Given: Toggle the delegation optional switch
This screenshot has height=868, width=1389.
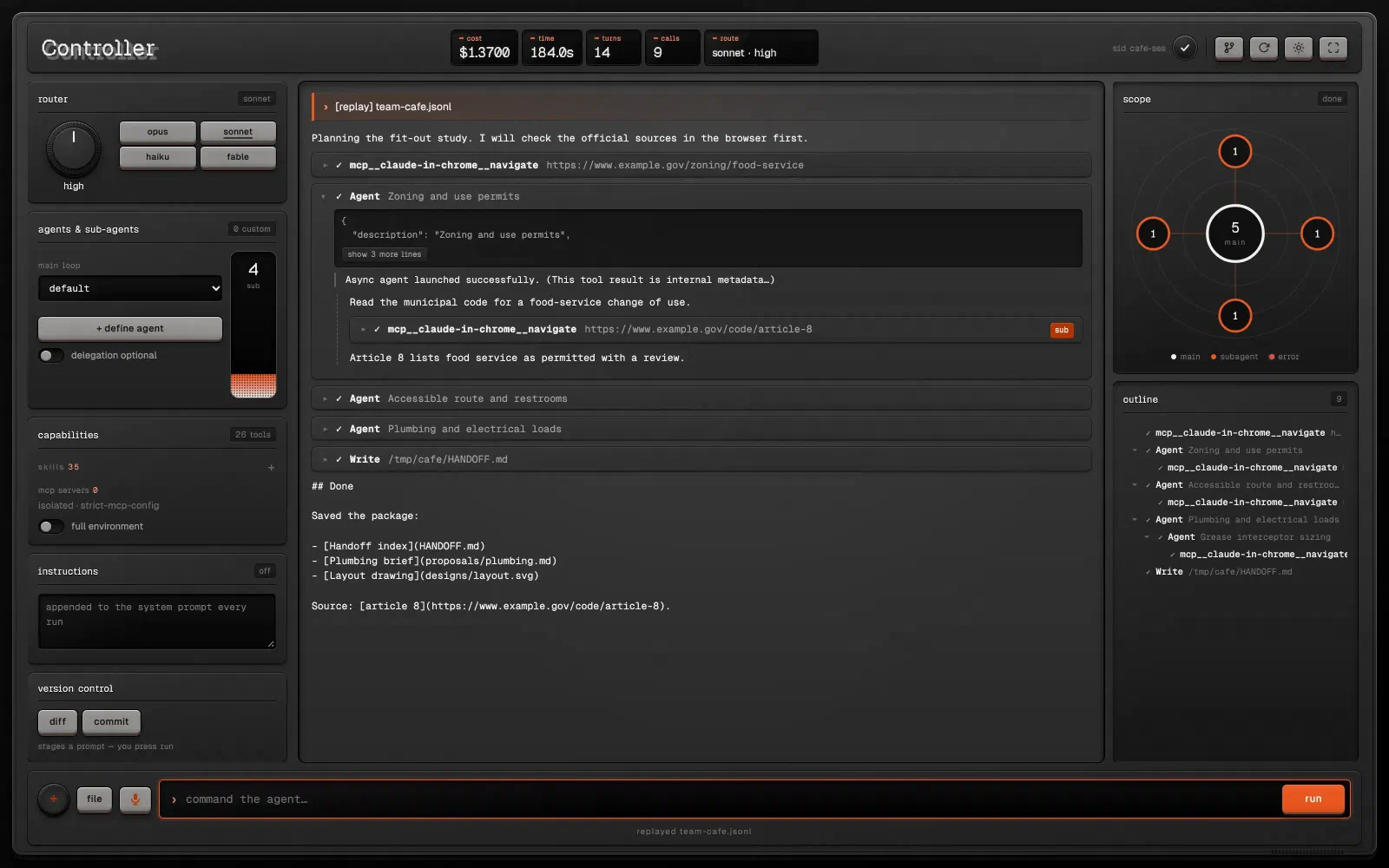Looking at the screenshot, I should (51, 355).
